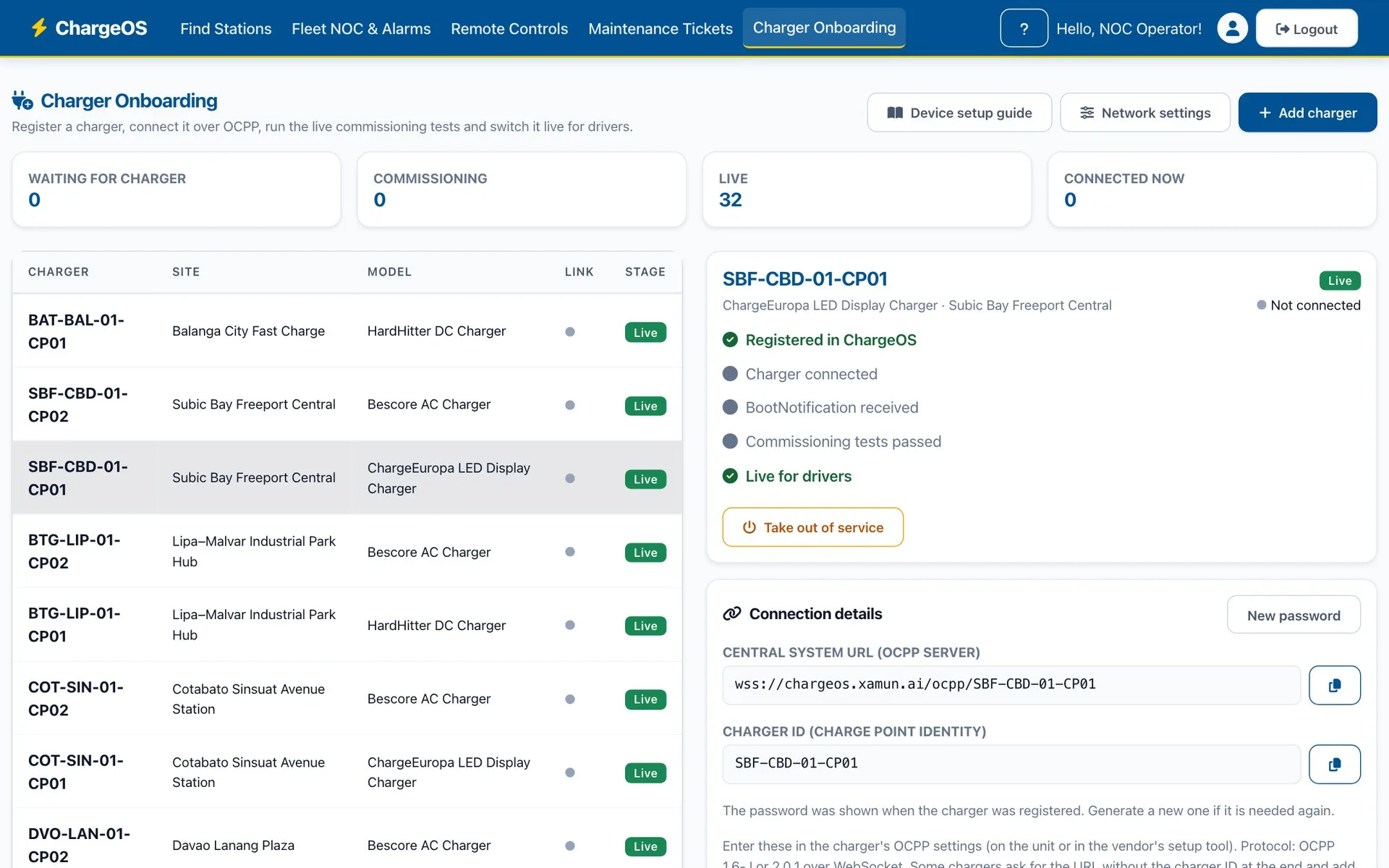Viewport: 1389px width, 868px height.
Task: Click the Charger connected step dot
Action: (730, 373)
